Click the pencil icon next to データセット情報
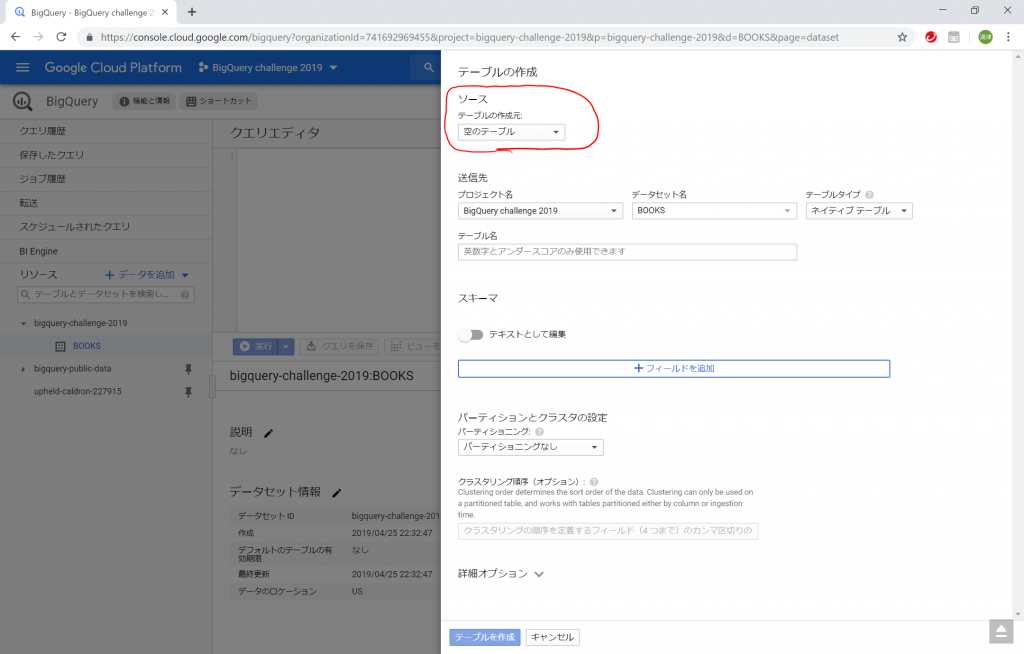The width and height of the screenshot is (1024, 654). (x=337, y=492)
